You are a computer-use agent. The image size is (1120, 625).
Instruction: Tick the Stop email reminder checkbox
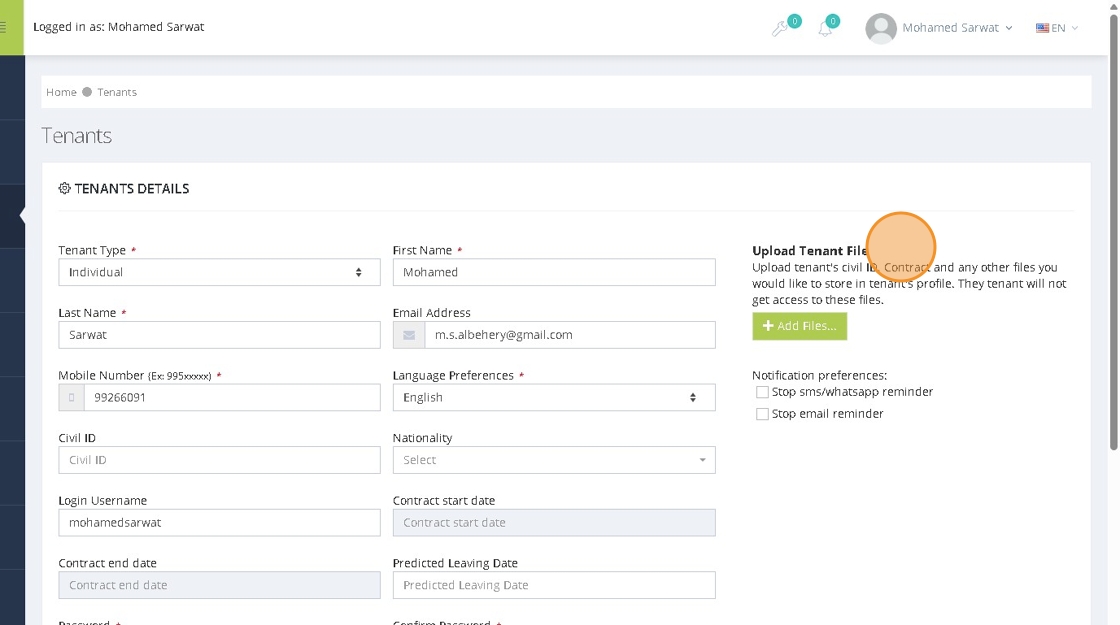pos(763,414)
